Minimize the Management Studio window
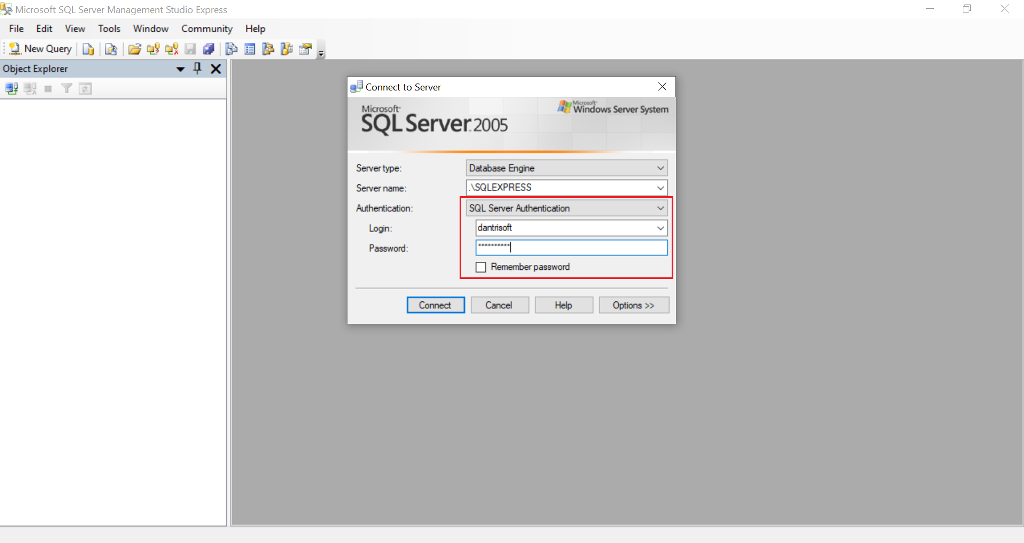Viewport: 1024px width, 543px height. 930,9
